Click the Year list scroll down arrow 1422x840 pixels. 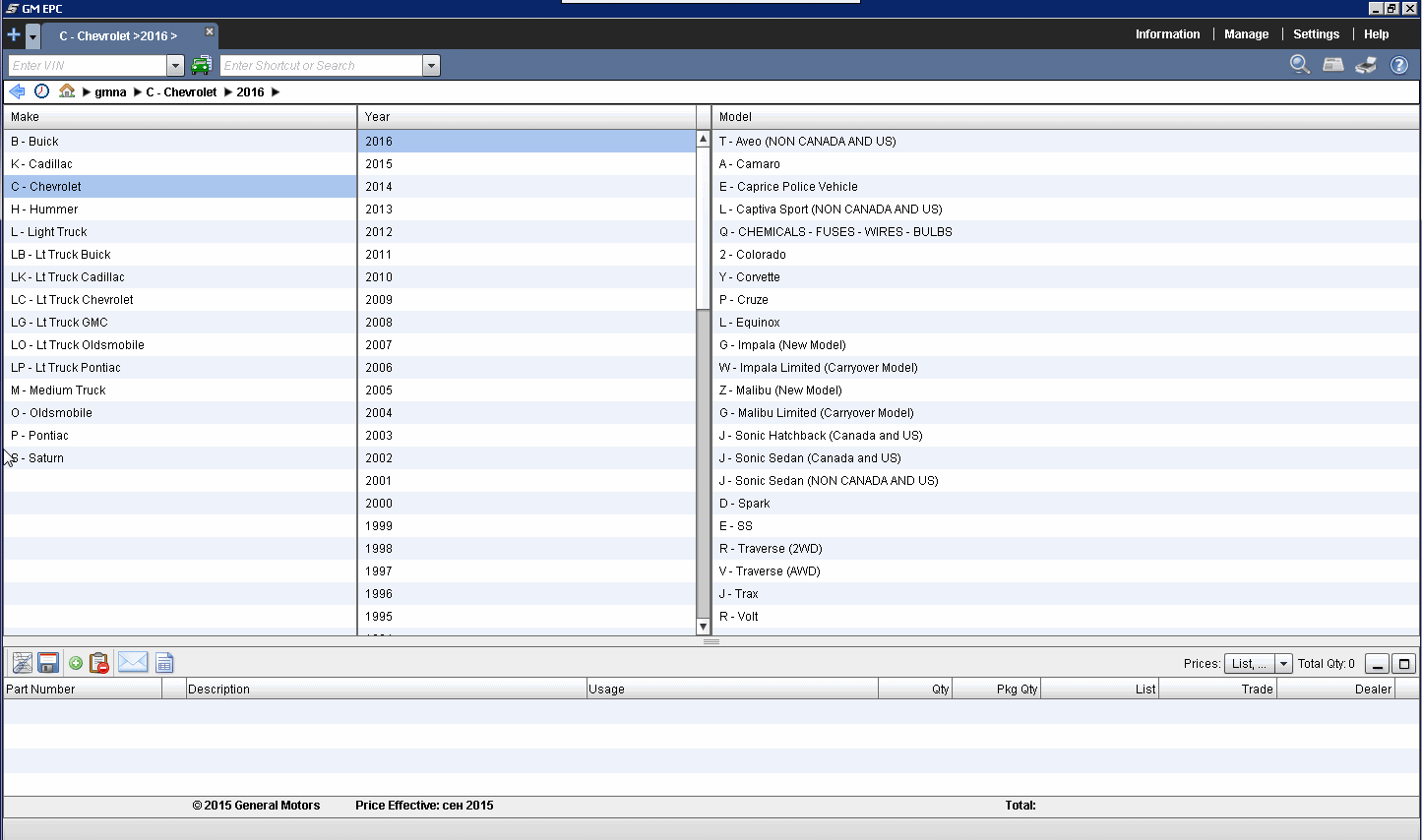pyautogui.click(x=703, y=627)
